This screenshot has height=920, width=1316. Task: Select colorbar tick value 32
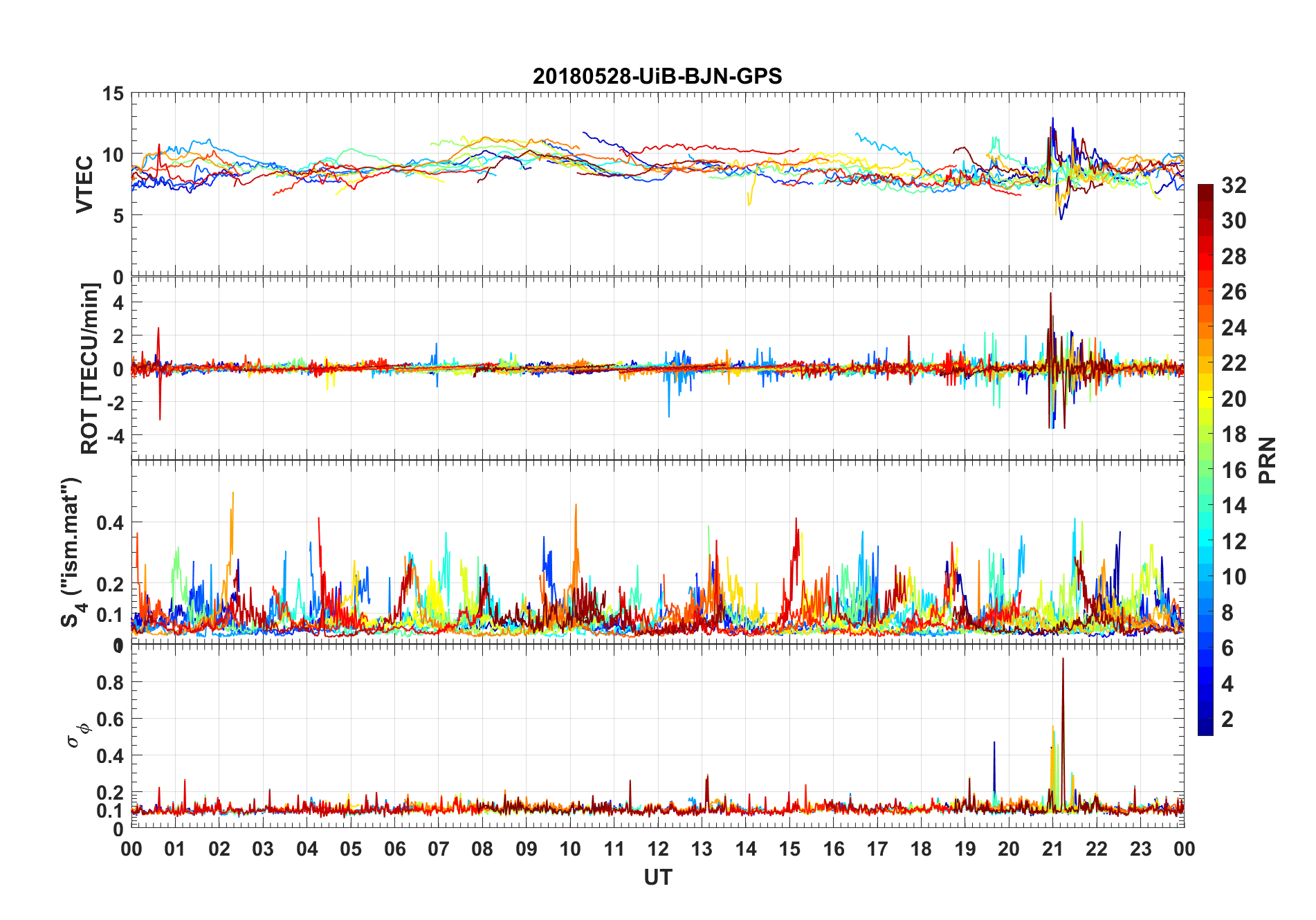point(1234,185)
